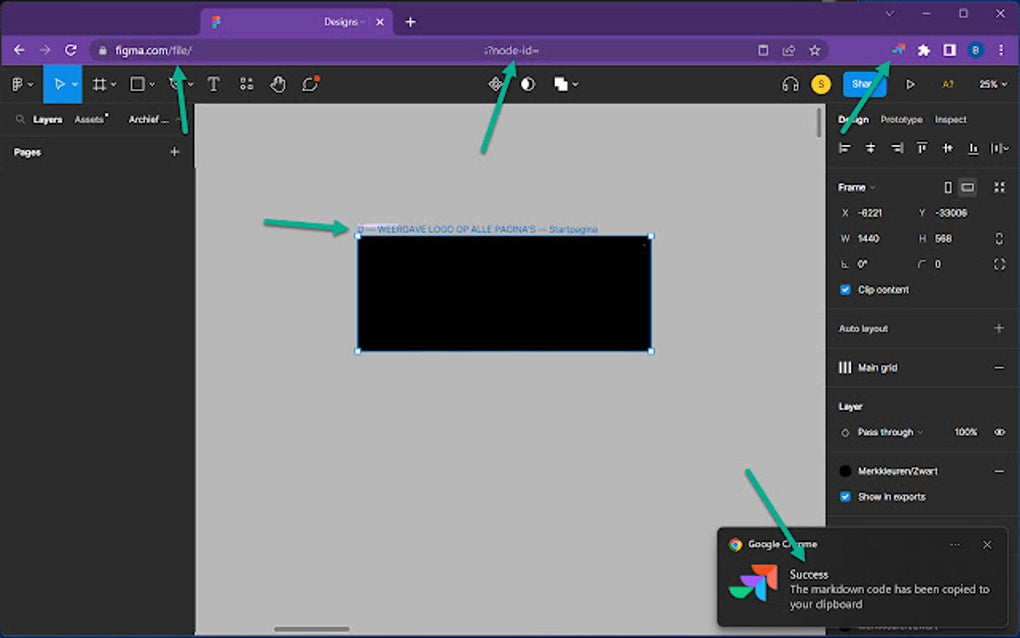Open the Prototype tab
Image resolution: width=1020 pixels, height=638 pixels.
click(901, 119)
